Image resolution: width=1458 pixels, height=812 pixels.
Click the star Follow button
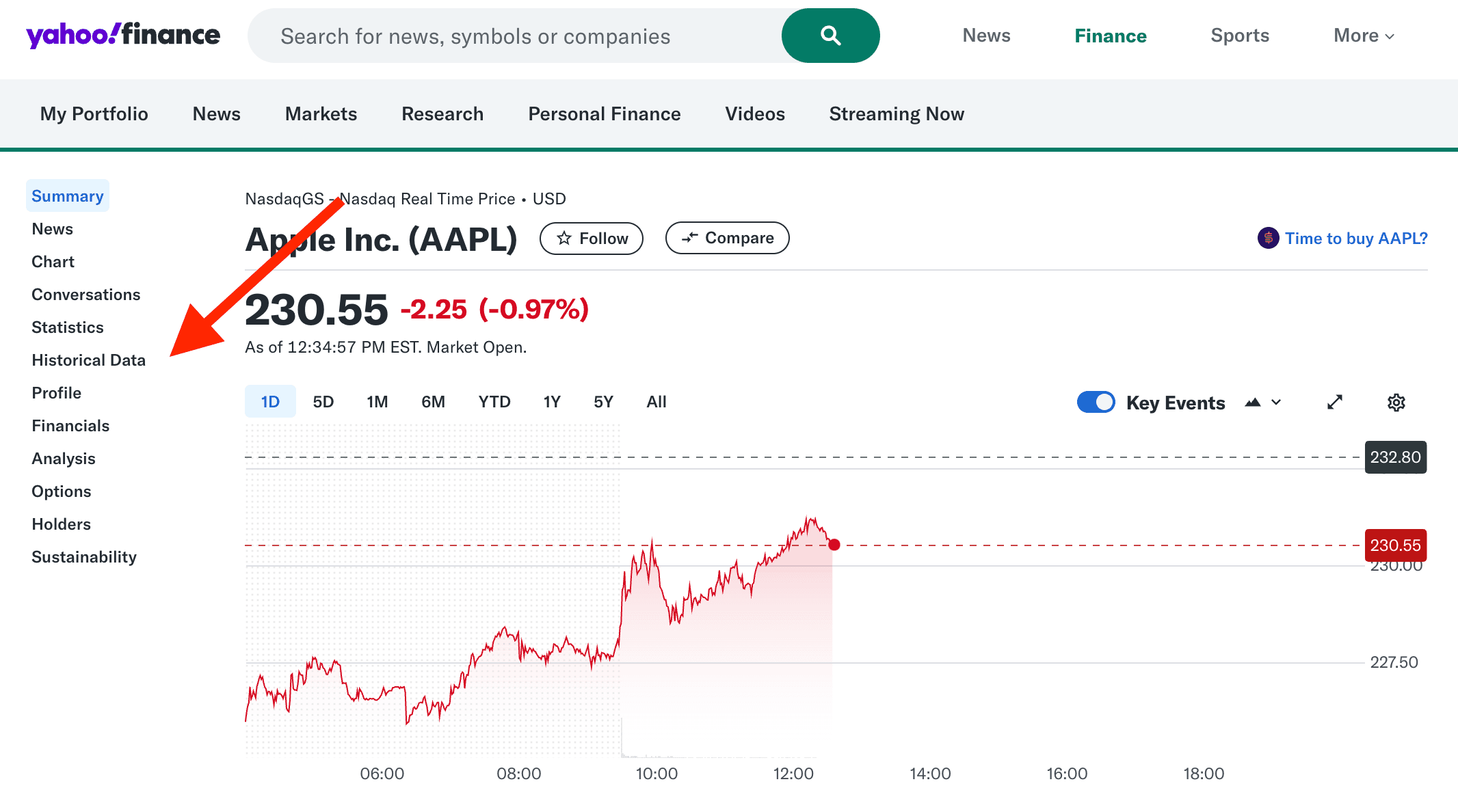click(592, 239)
